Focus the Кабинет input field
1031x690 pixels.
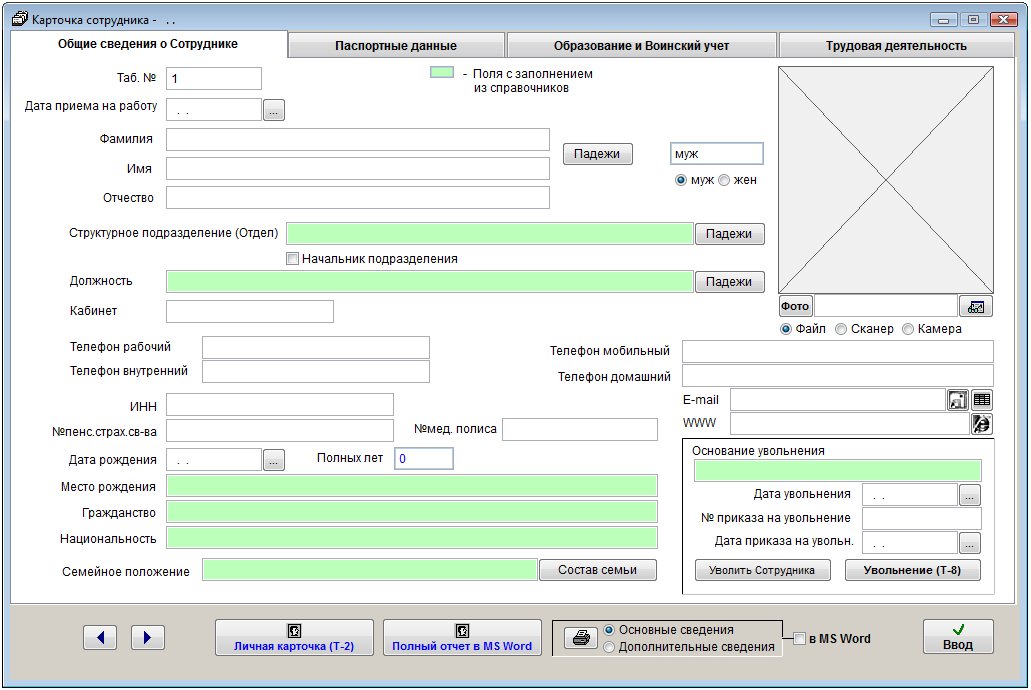(250, 311)
